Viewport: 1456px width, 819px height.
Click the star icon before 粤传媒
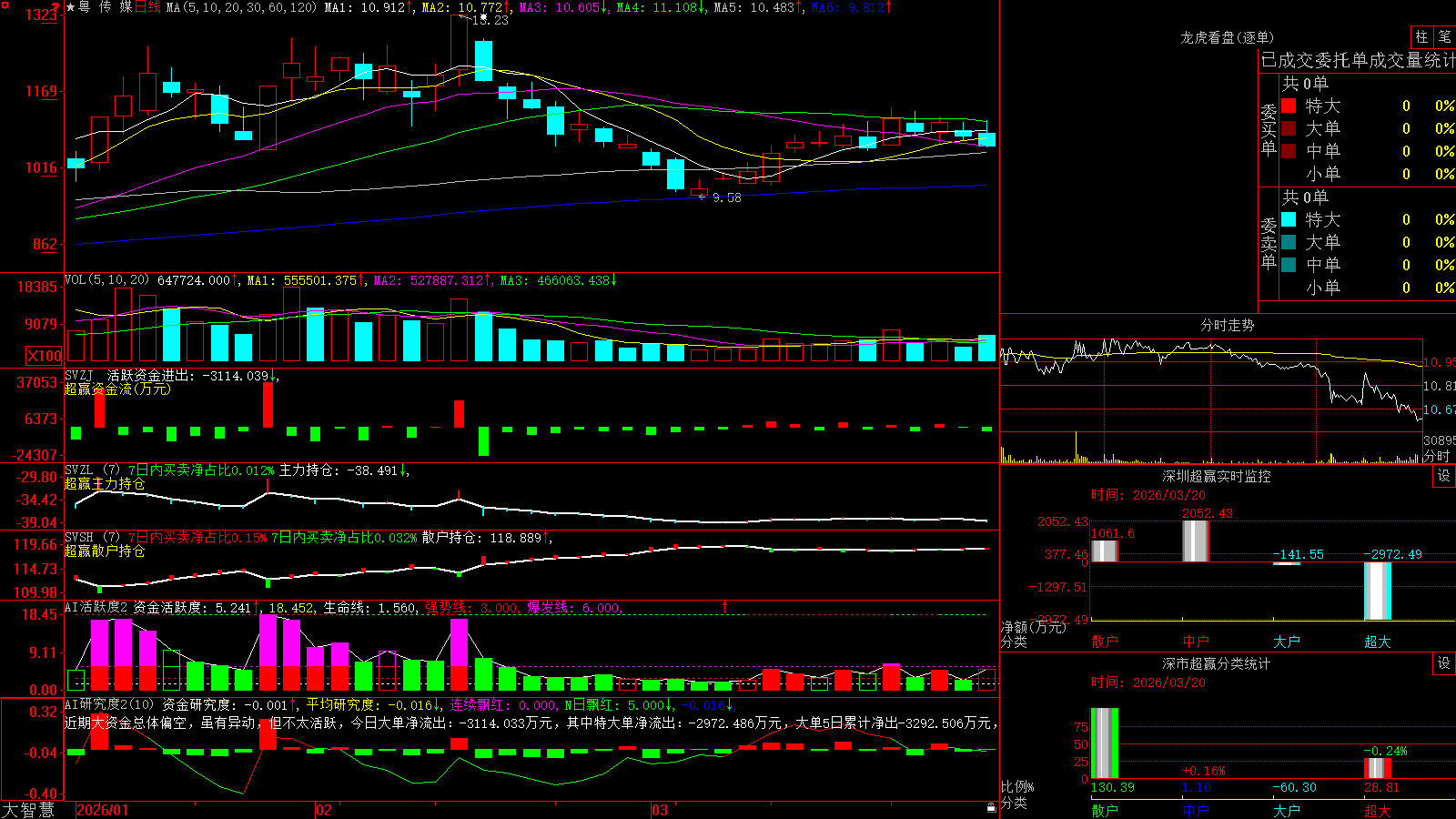point(71,7)
